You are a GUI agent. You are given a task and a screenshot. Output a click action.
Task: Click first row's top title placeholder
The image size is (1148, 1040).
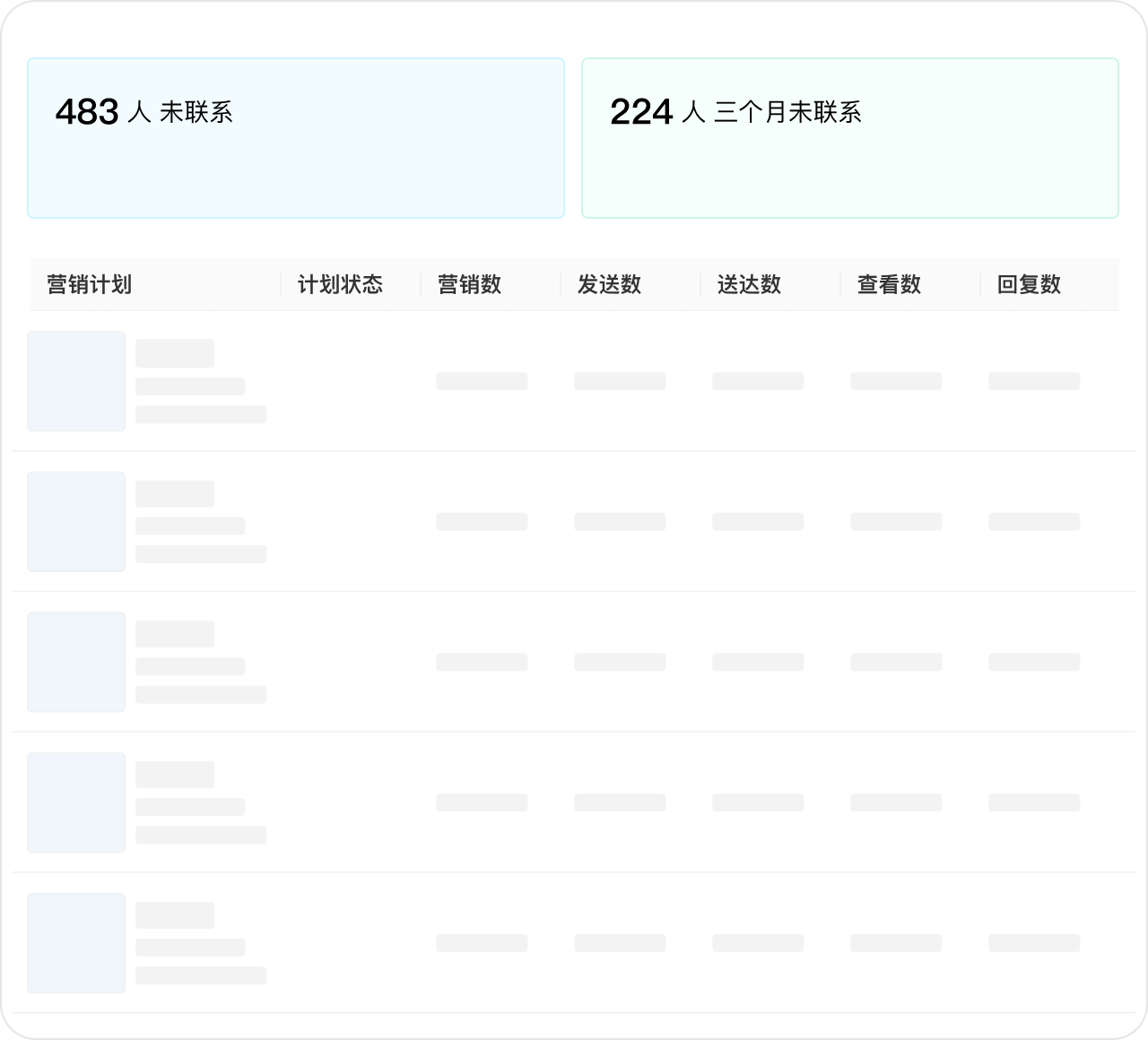175,353
